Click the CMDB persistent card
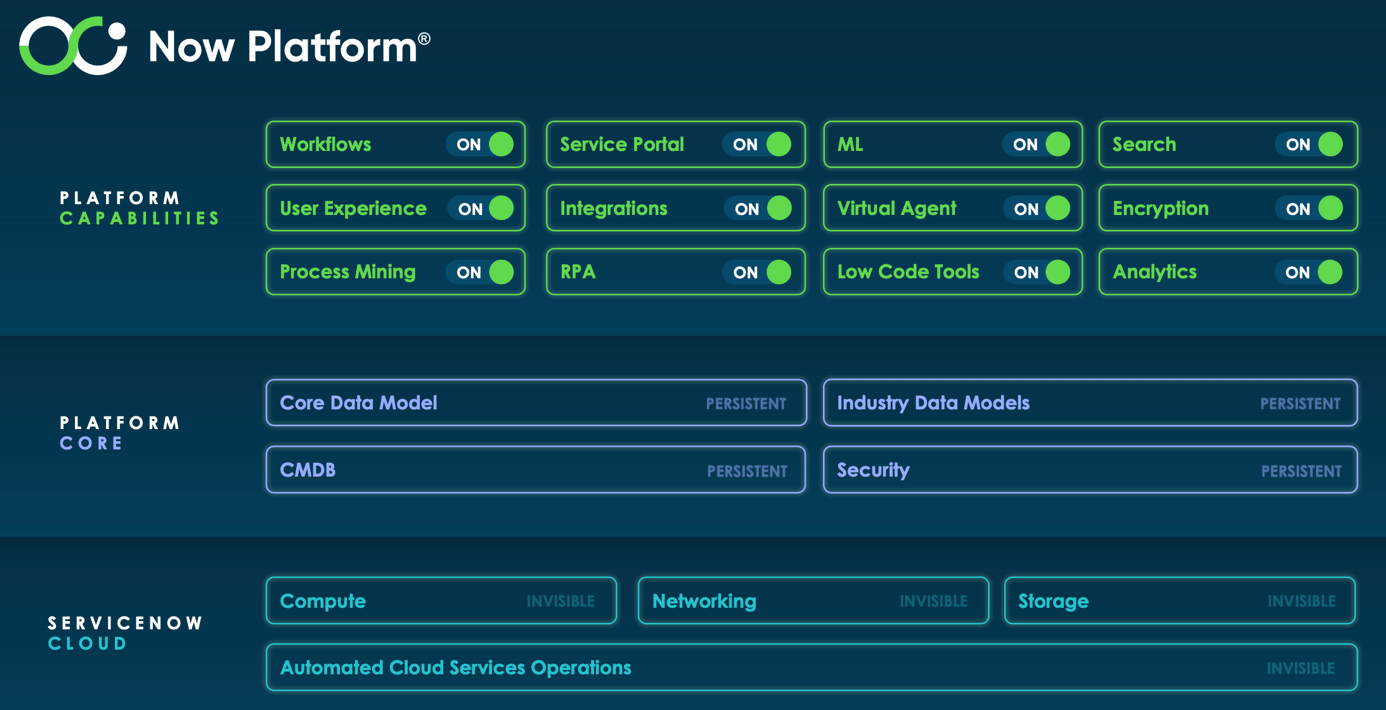 [536, 469]
